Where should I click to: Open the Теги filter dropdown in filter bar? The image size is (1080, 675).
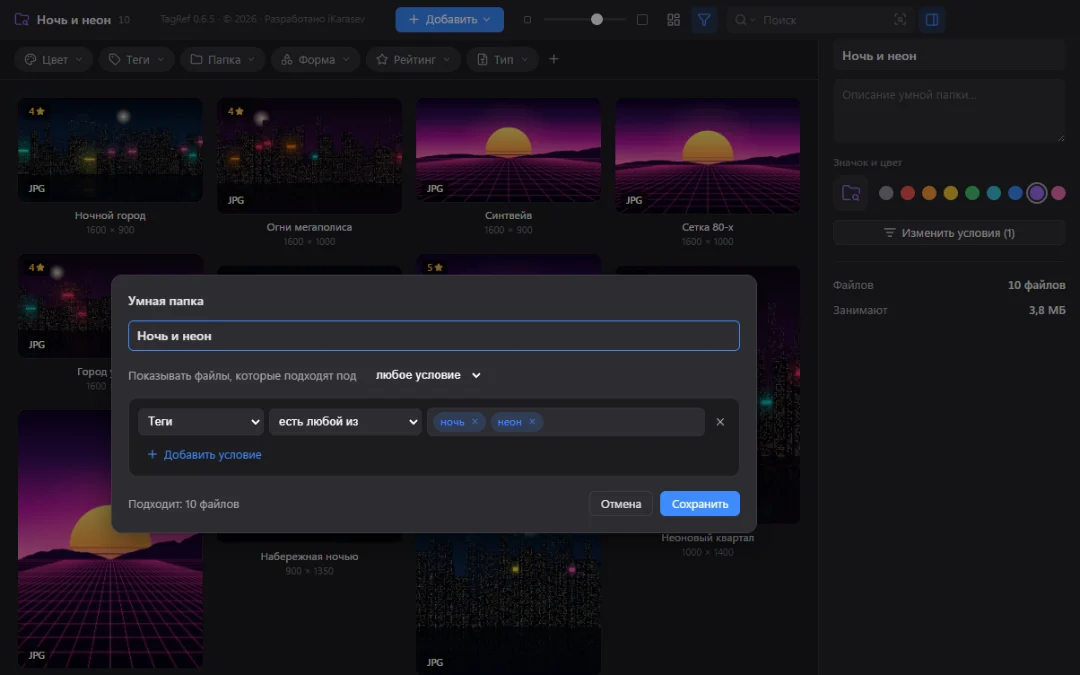(x=137, y=59)
